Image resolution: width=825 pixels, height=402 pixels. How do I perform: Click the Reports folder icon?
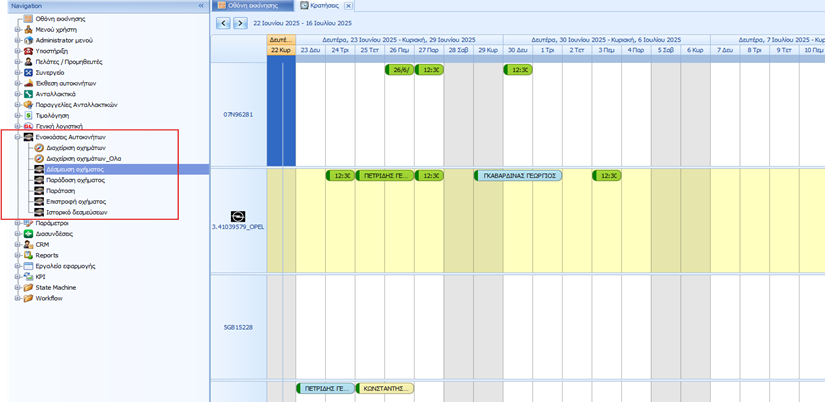[28, 255]
